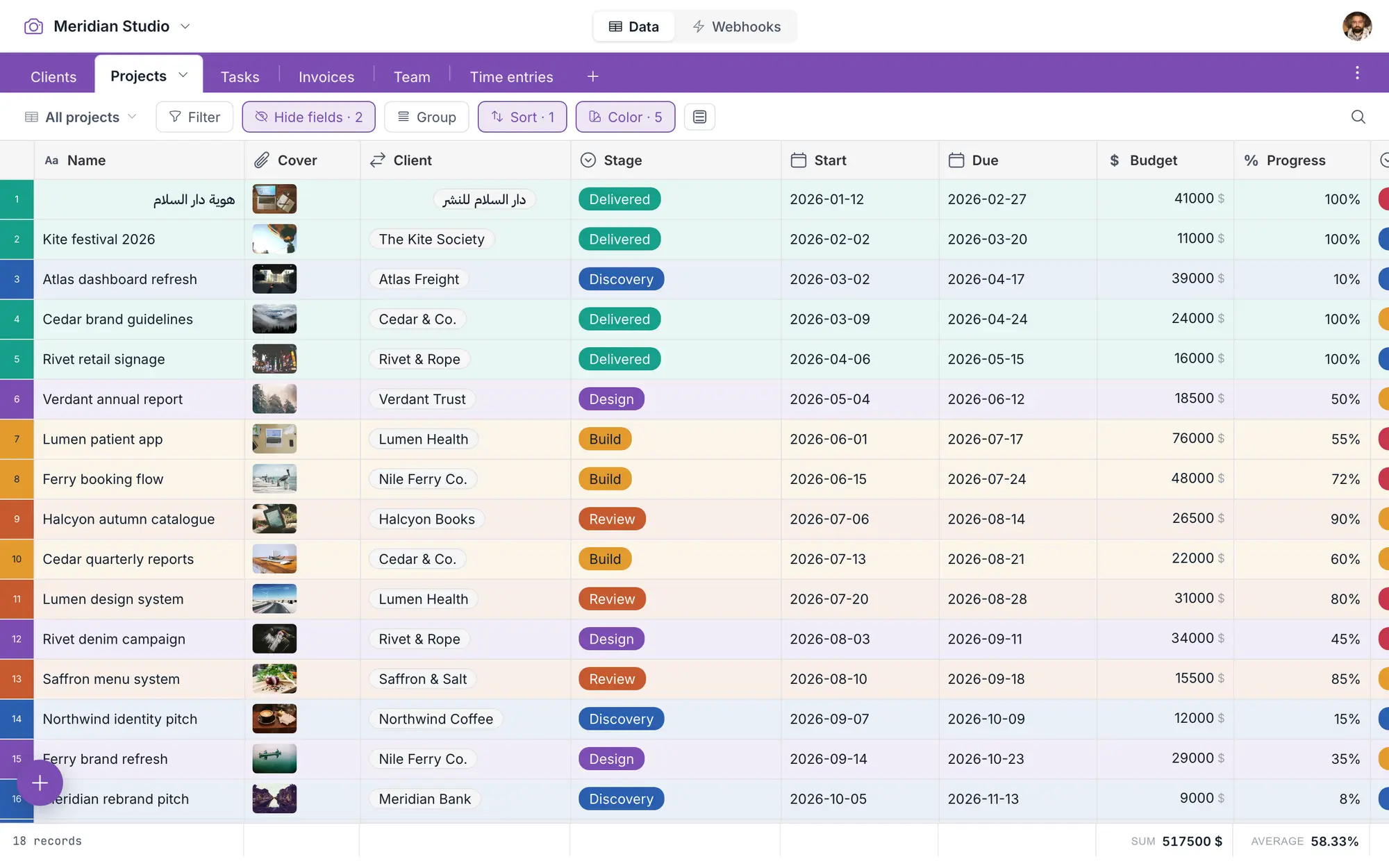Screen dimensions: 1389x868
Task: Open cover thumbnail for Atlas dashboard refresh
Action: 274,279
